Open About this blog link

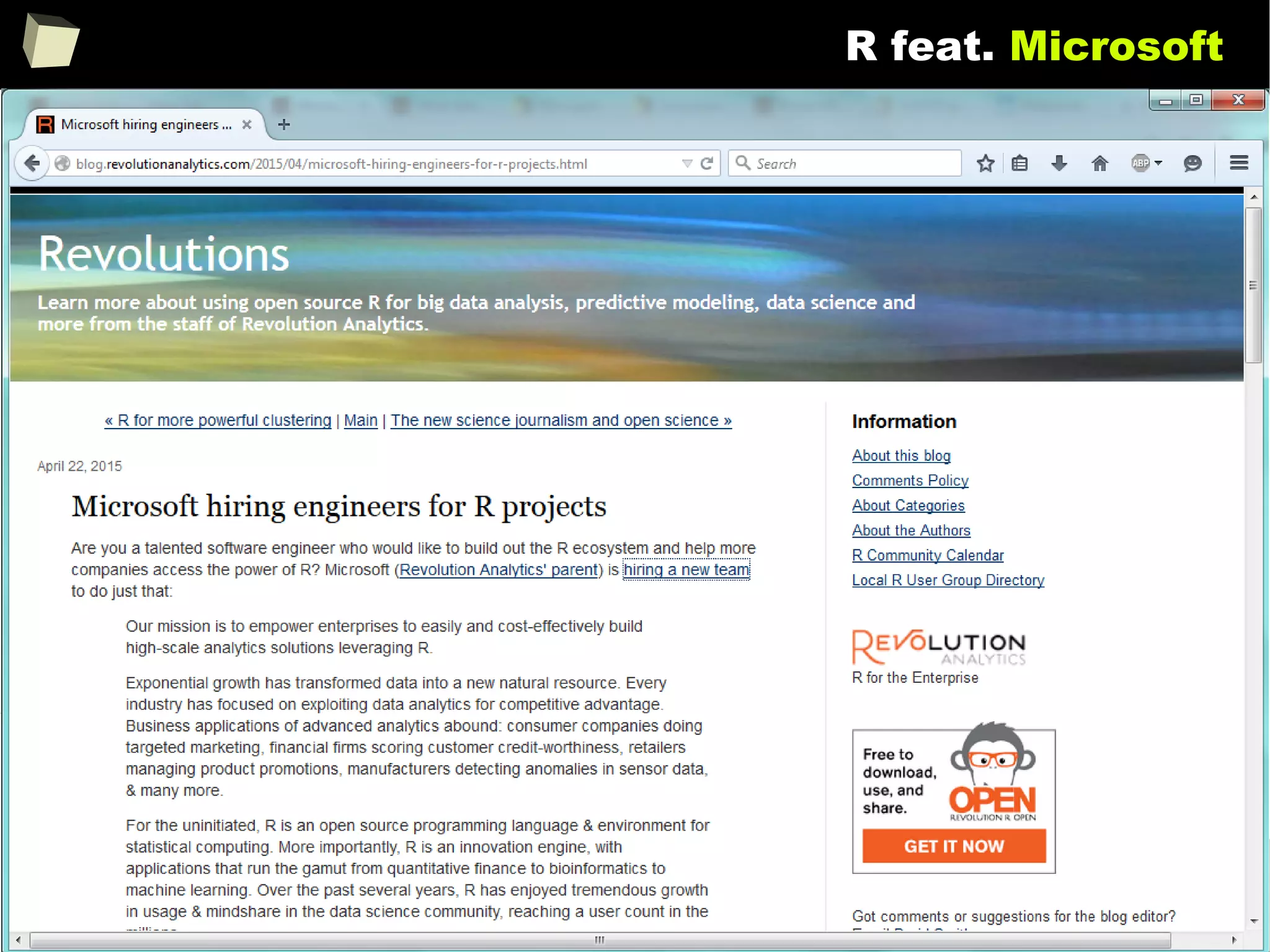tap(901, 456)
